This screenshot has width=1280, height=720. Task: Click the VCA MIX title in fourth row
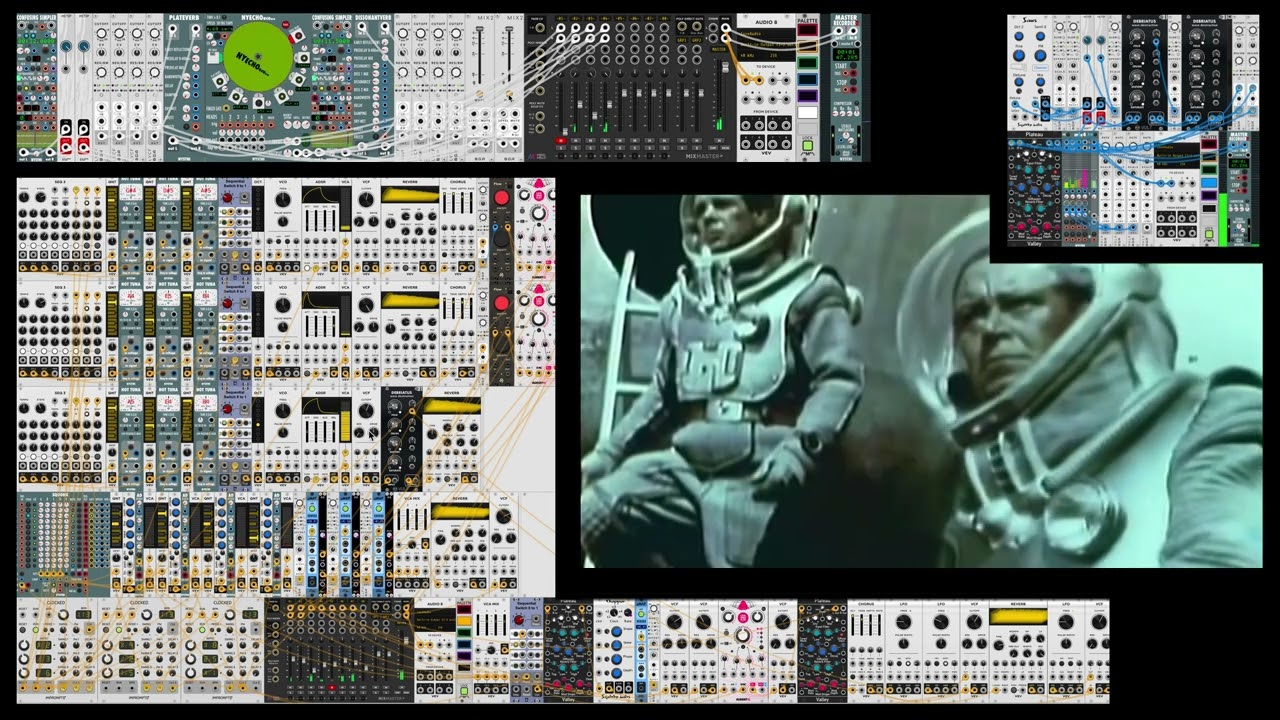pyautogui.click(x=412, y=498)
